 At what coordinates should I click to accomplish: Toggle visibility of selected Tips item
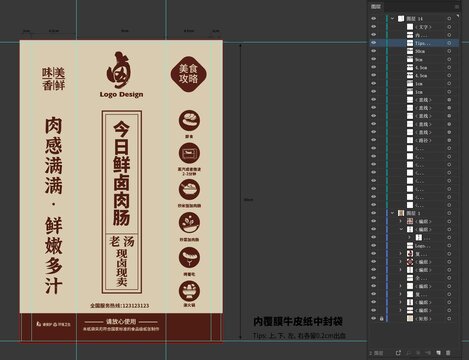[374, 43]
